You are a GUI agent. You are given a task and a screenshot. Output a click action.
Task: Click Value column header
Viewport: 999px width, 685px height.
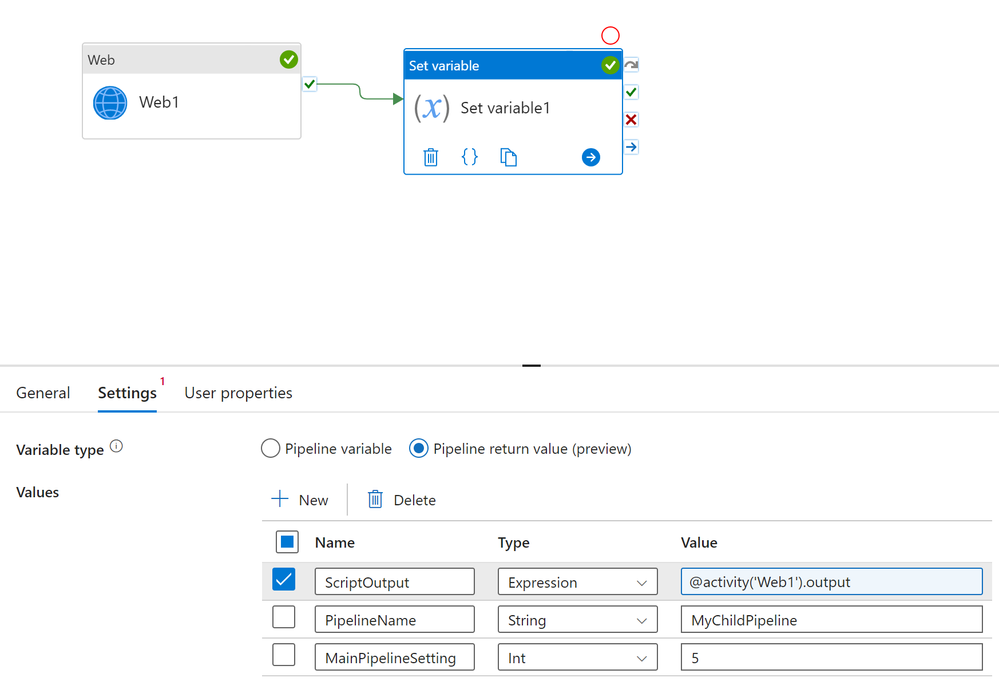click(x=699, y=542)
